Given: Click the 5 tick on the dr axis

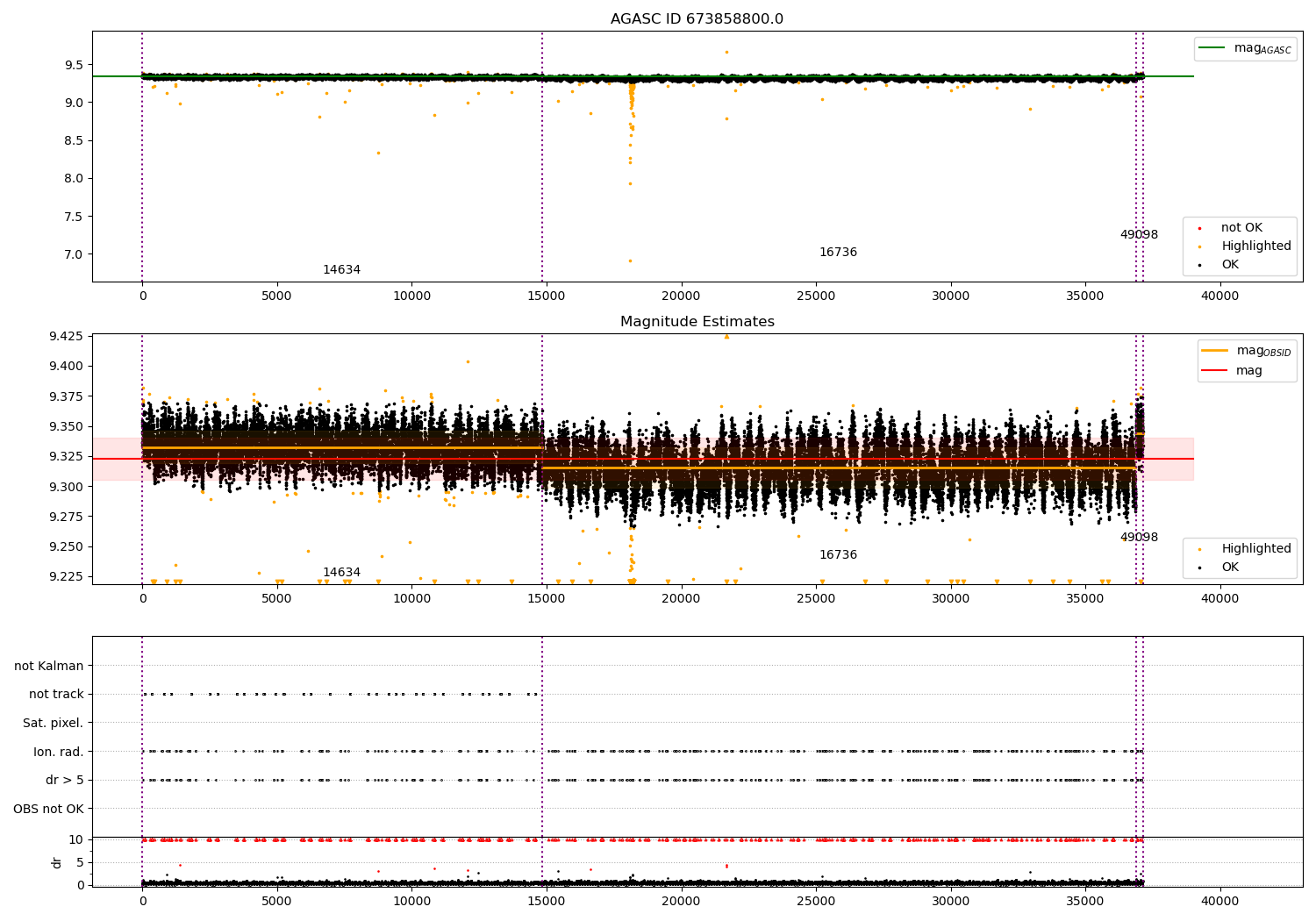Looking at the screenshot, I should [x=80, y=862].
